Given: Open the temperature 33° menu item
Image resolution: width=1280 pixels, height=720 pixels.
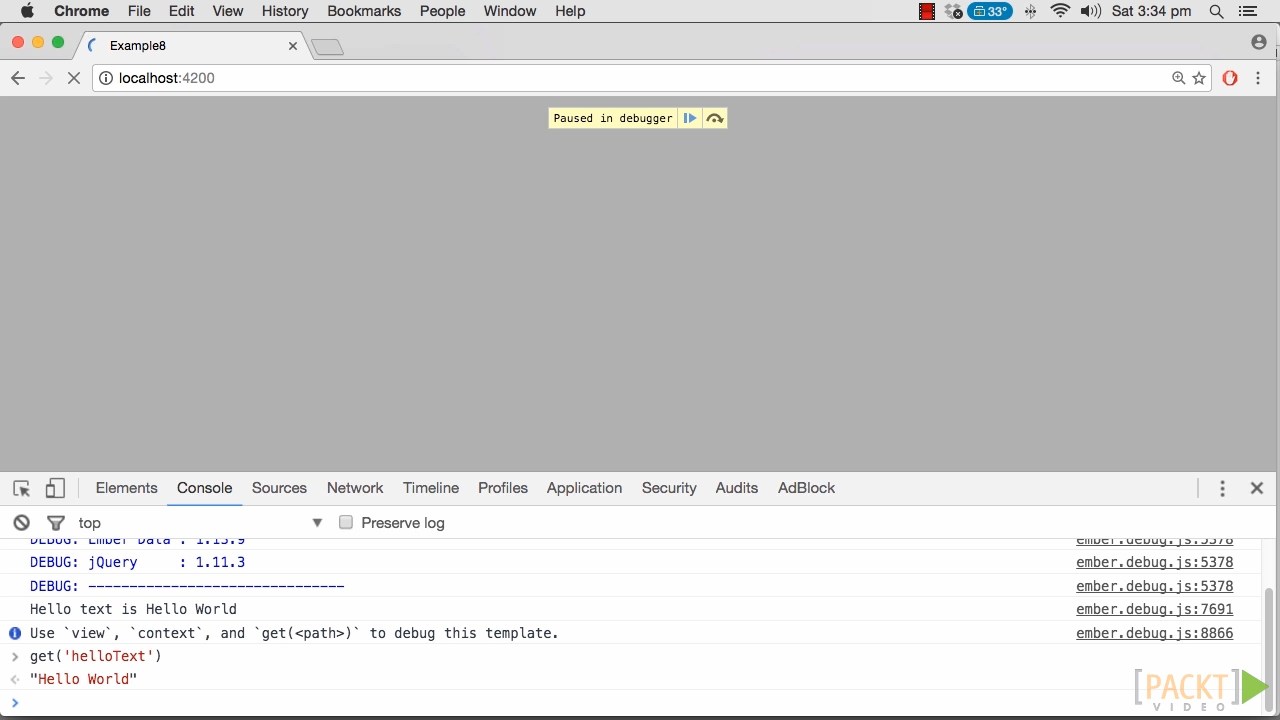Looking at the screenshot, I should point(990,11).
